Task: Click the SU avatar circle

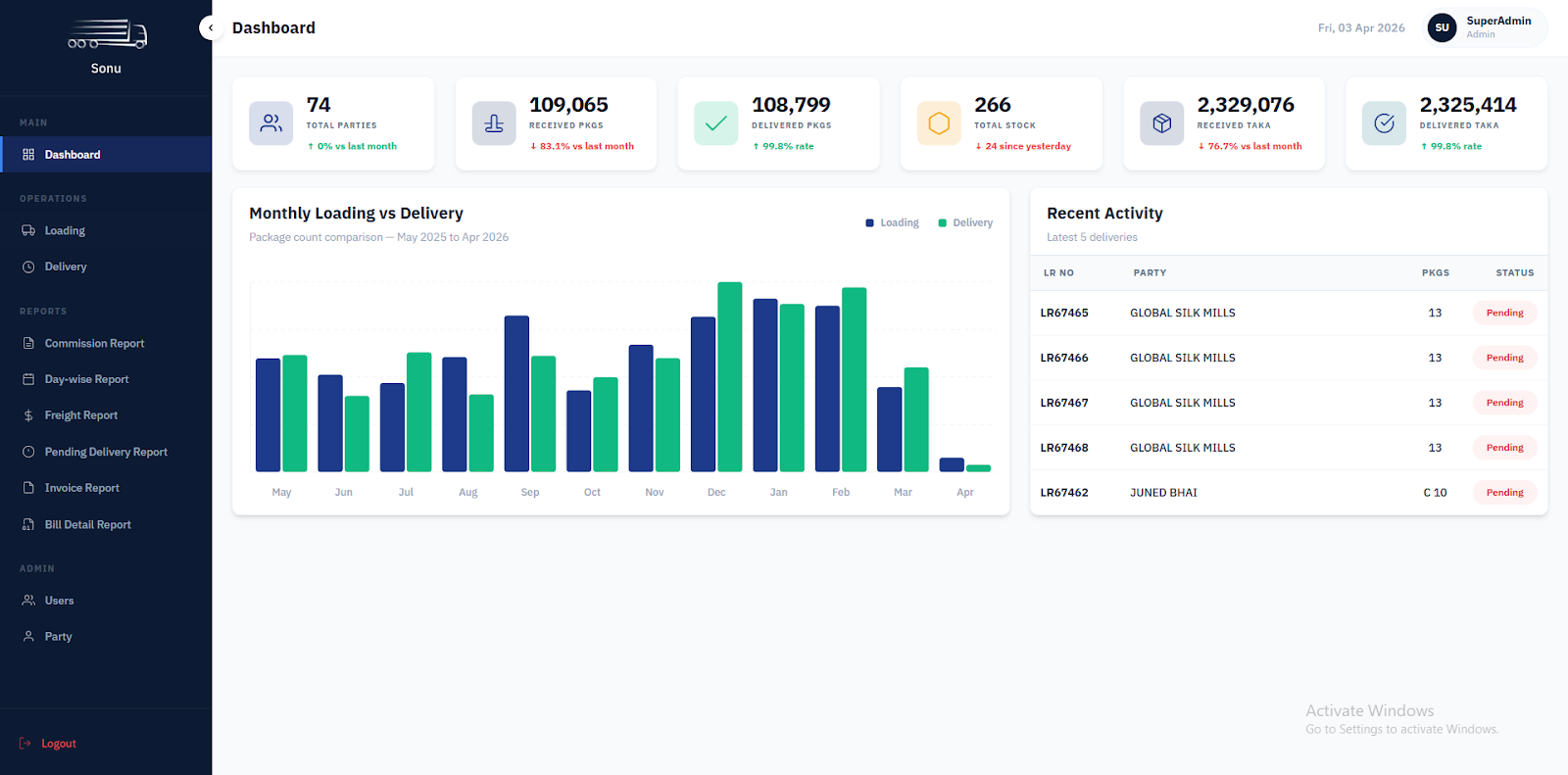Action: (1442, 27)
